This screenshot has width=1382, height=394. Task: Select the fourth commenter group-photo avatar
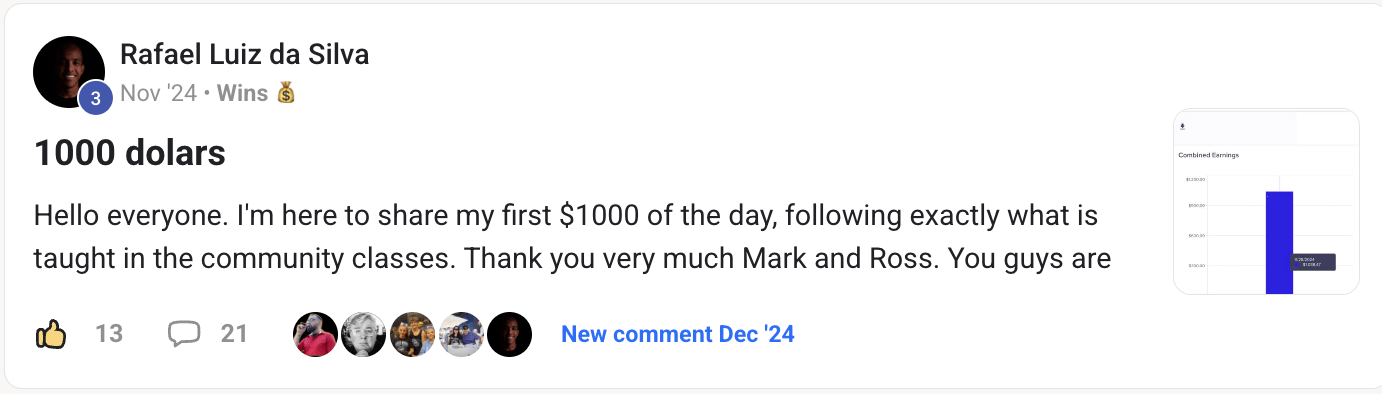click(461, 334)
